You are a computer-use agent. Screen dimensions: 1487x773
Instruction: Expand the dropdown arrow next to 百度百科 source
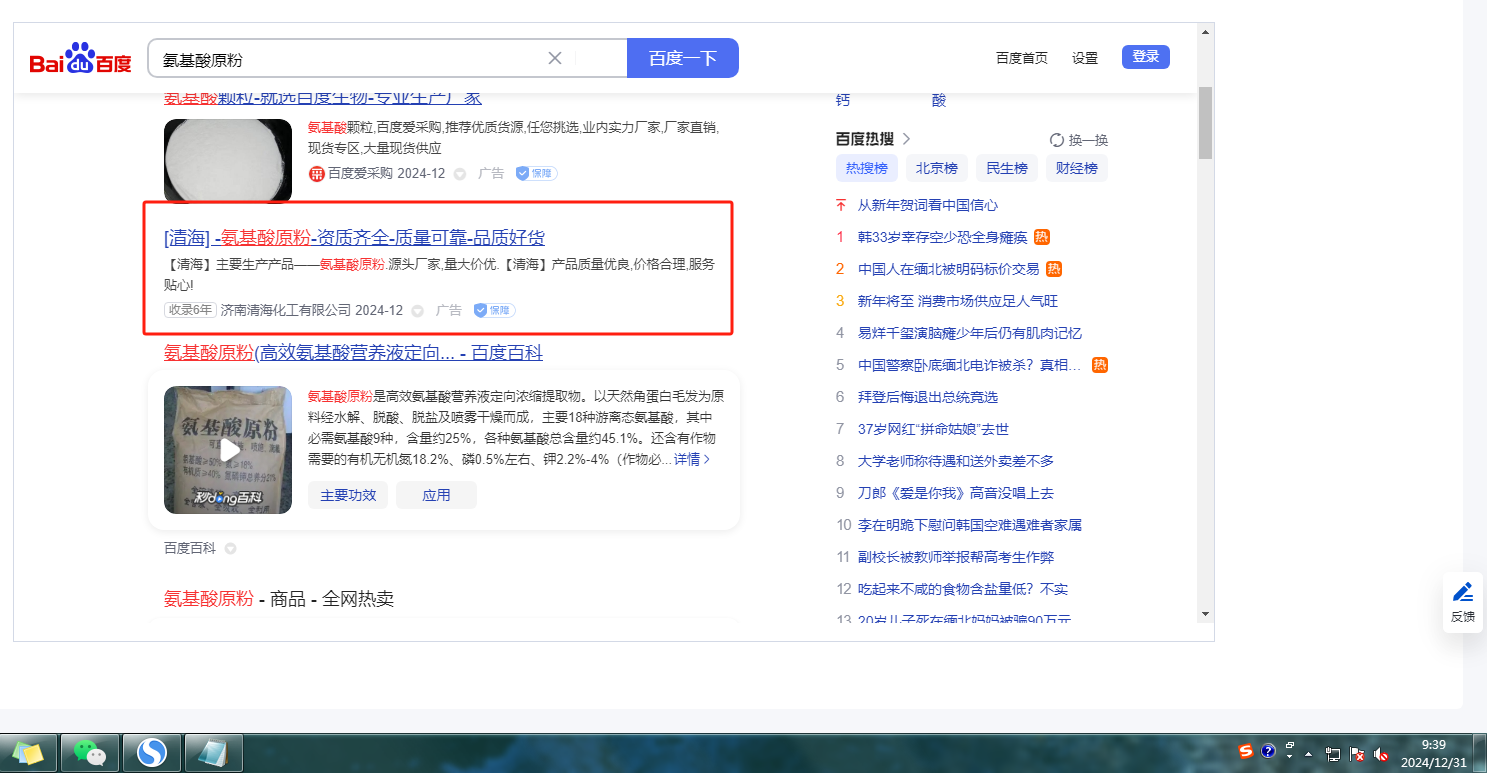coord(230,549)
